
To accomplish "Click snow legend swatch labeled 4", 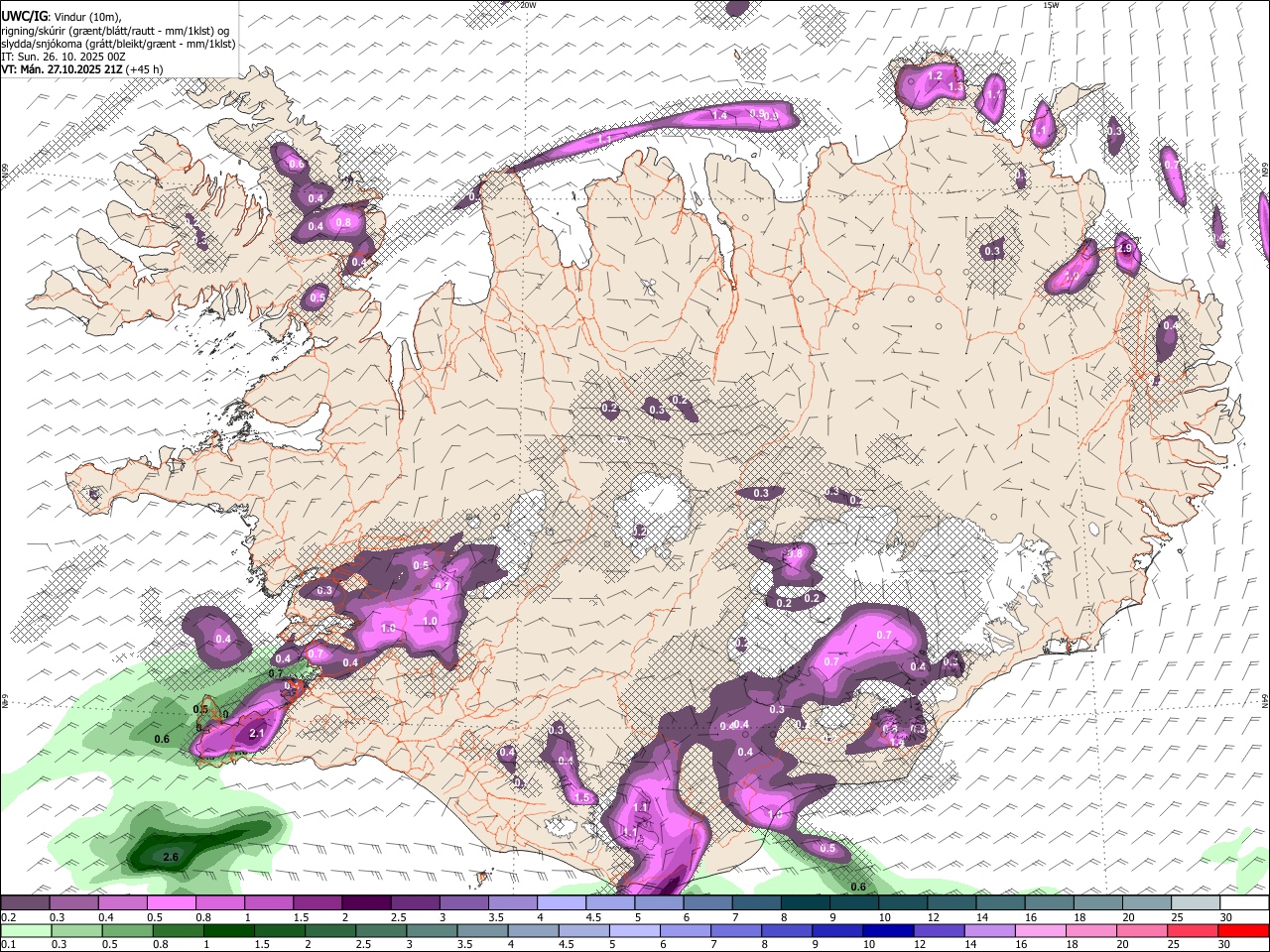I will (562, 903).
